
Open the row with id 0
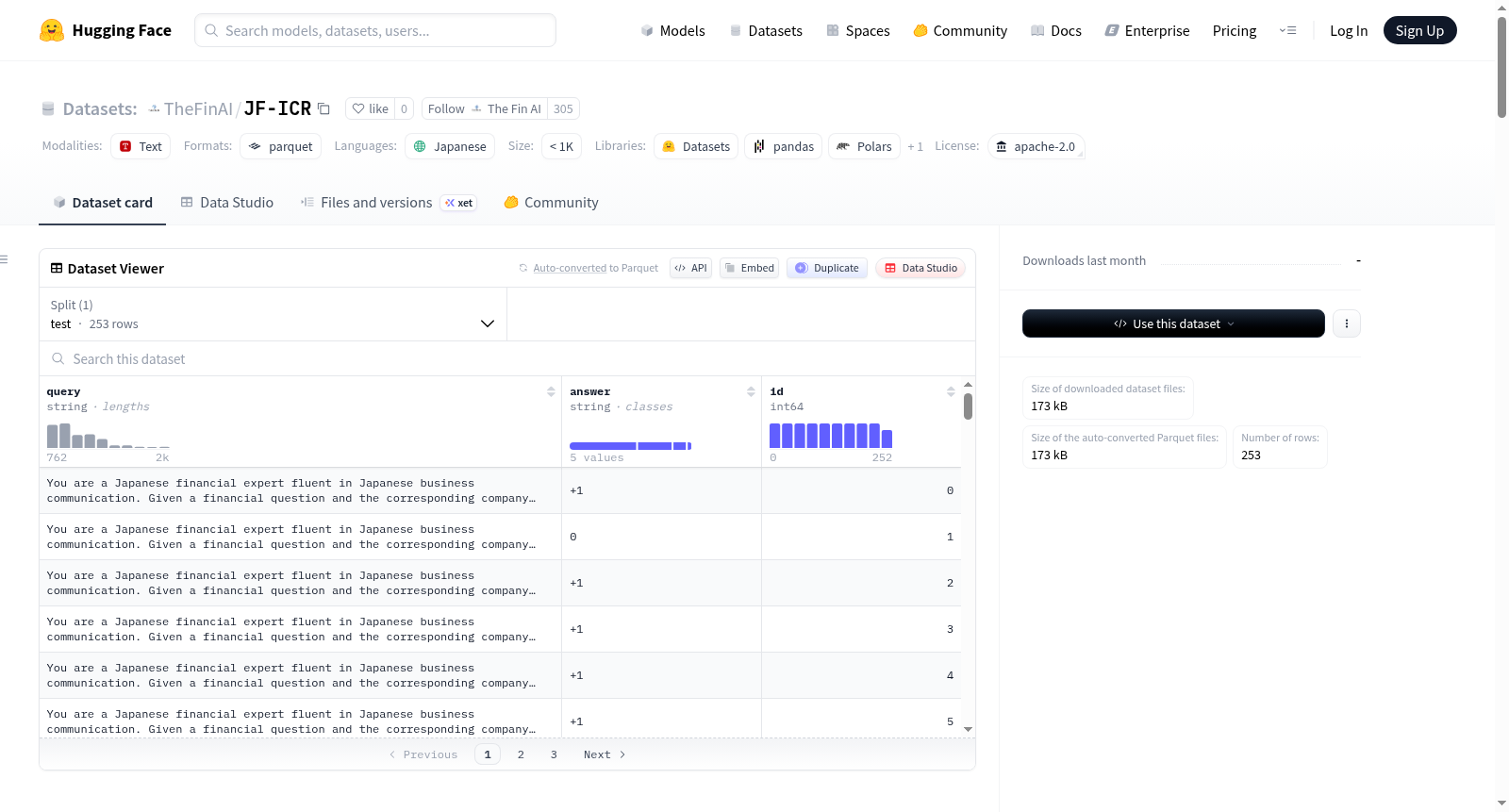pyautogui.click(x=500, y=490)
